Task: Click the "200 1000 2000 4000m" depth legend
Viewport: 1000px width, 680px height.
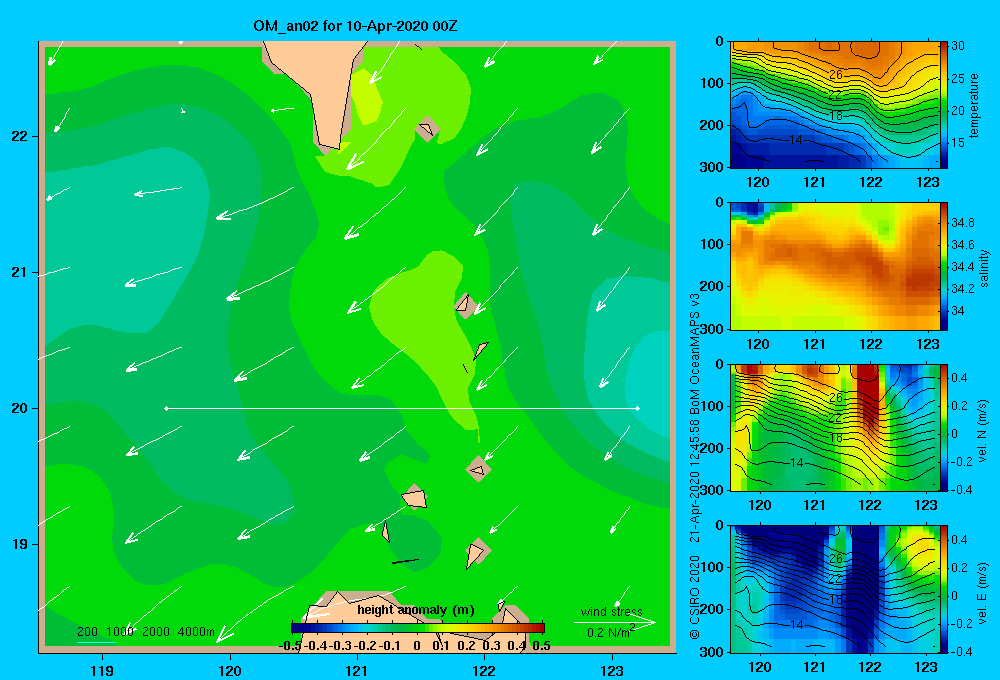Action: point(146,632)
